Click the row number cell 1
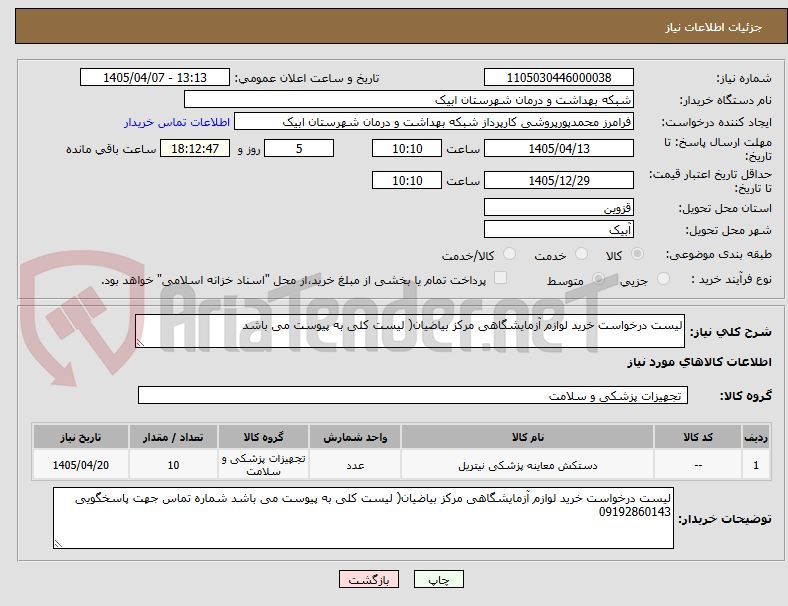 756,465
